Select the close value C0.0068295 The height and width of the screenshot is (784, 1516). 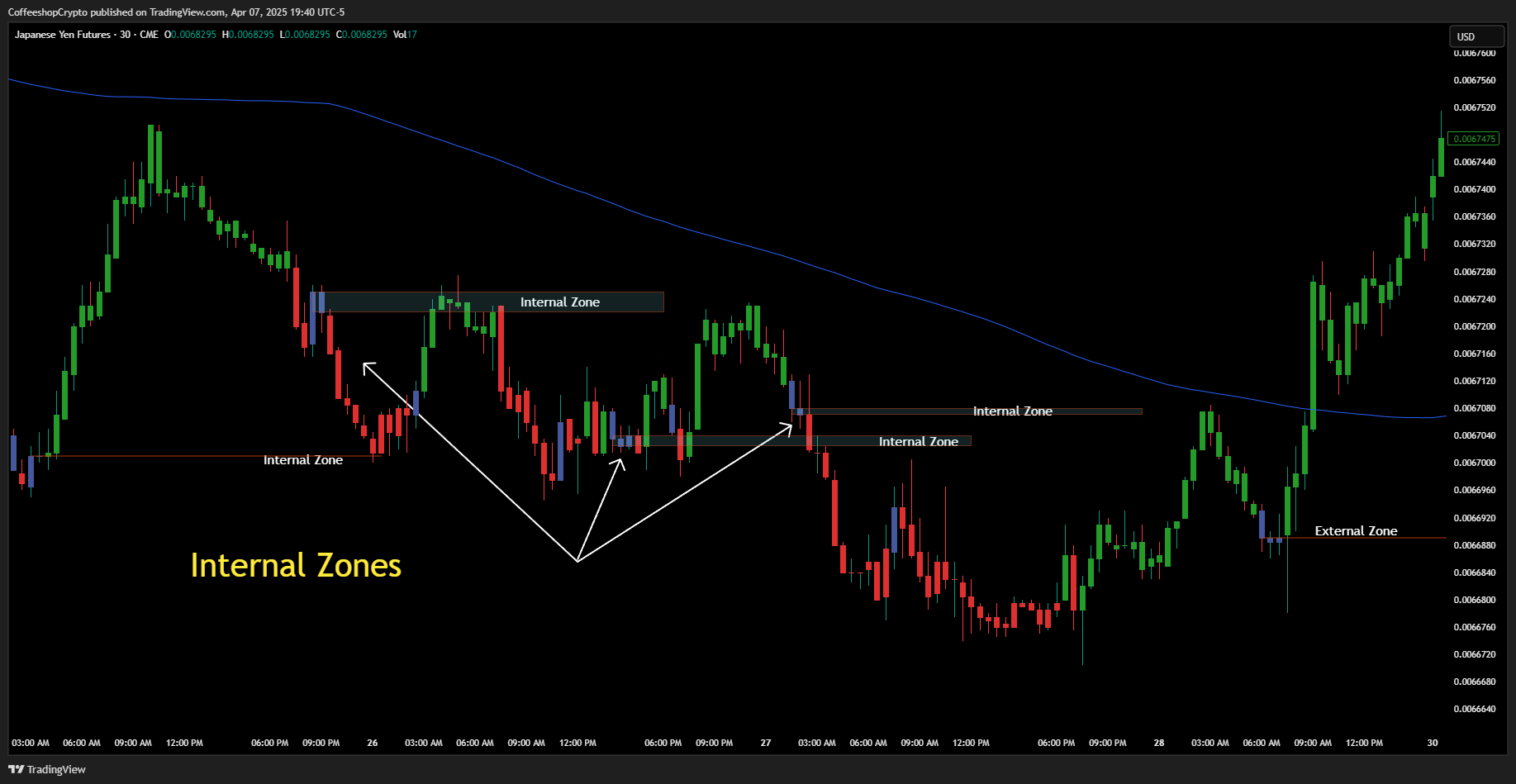361,35
